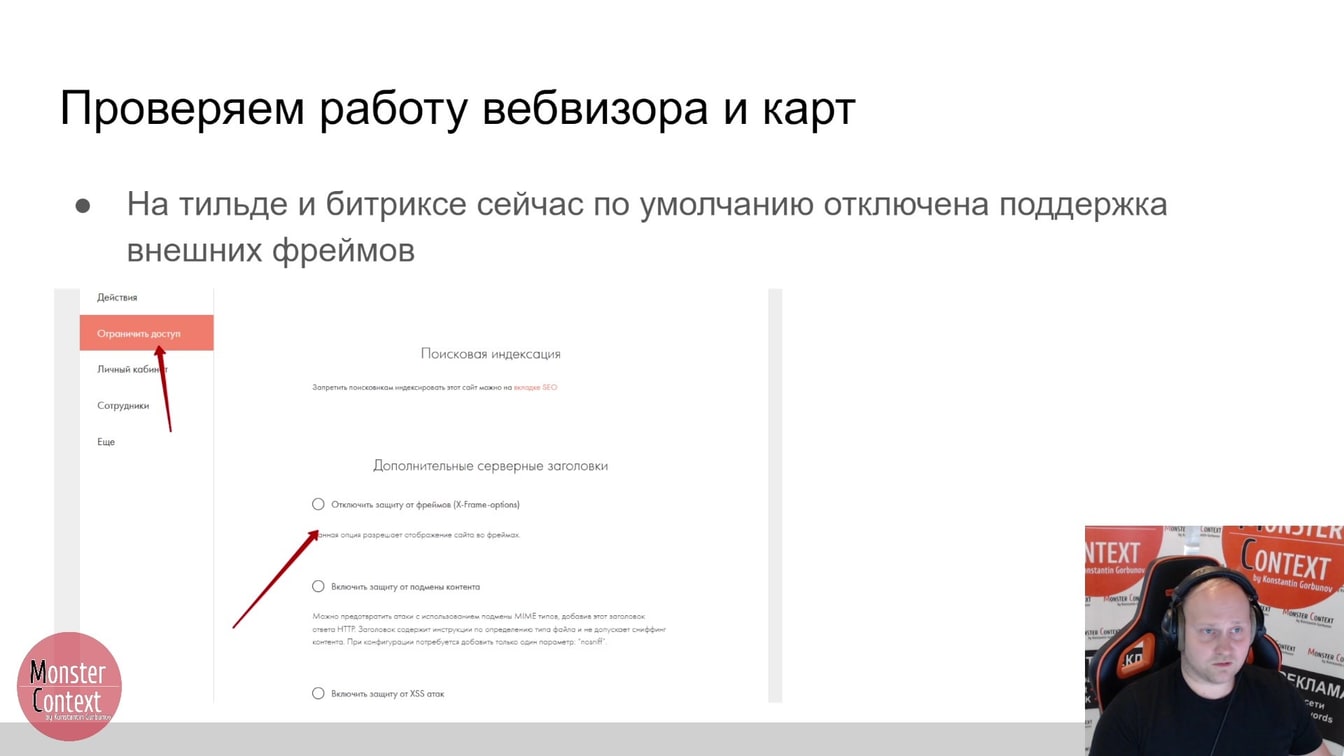Viewport: 1344px width, 756px height.
Task: Turn on 'Включить защиту от XSS атак'
Action: tap(318, 693)
